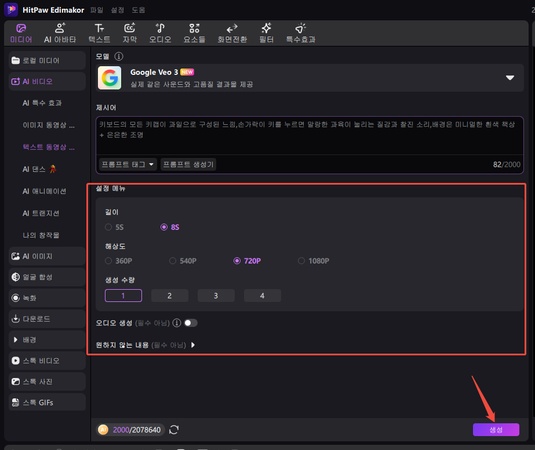Screen dimensions: 535x450
Task: Set generation quantity to 1
Action: pyautogui.click(x=123, y=295)
